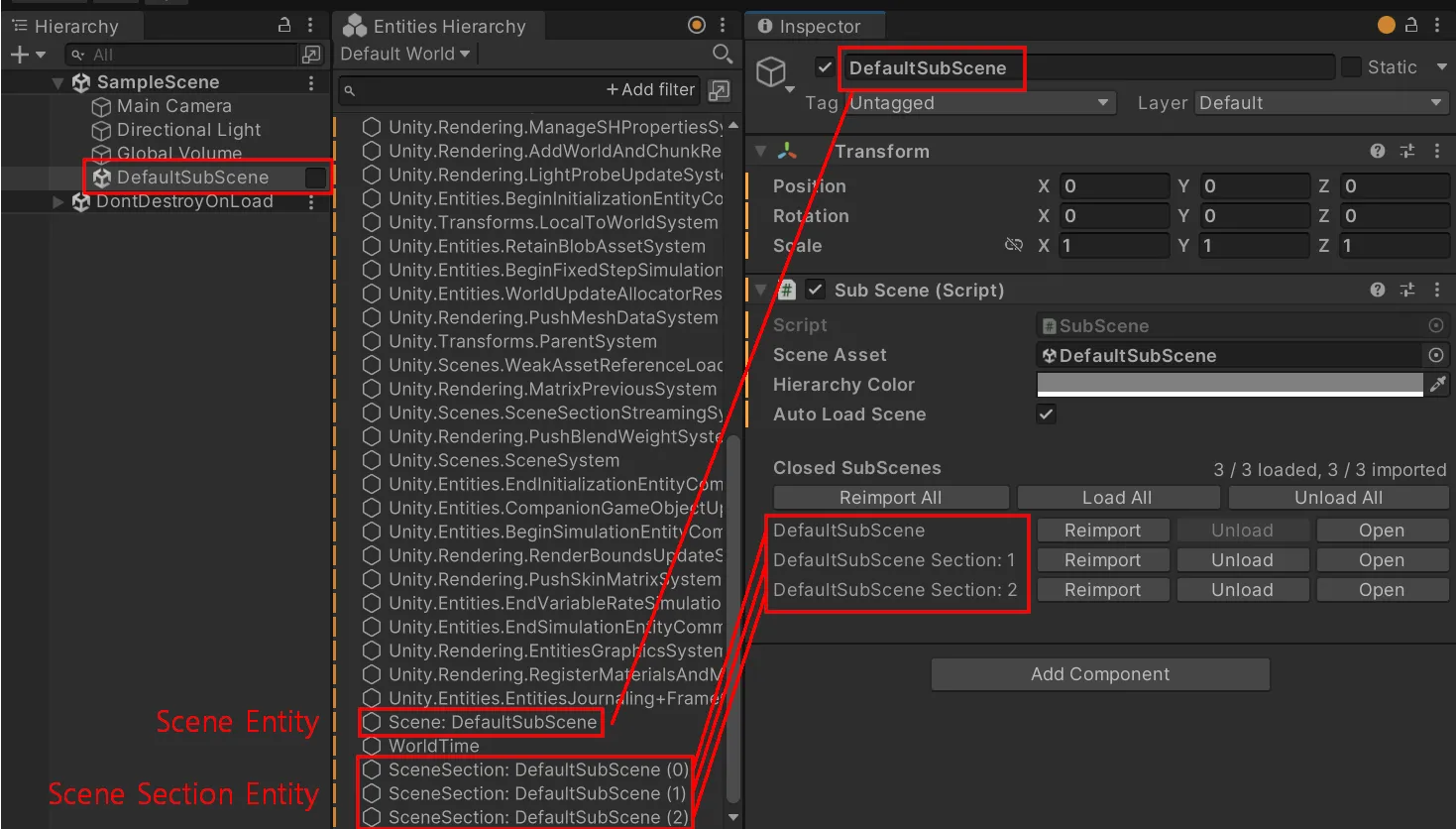This screenshot has width=1456, height=829.
Task: Open the Layer dropdown showing Default
Action: point(1320,103)
